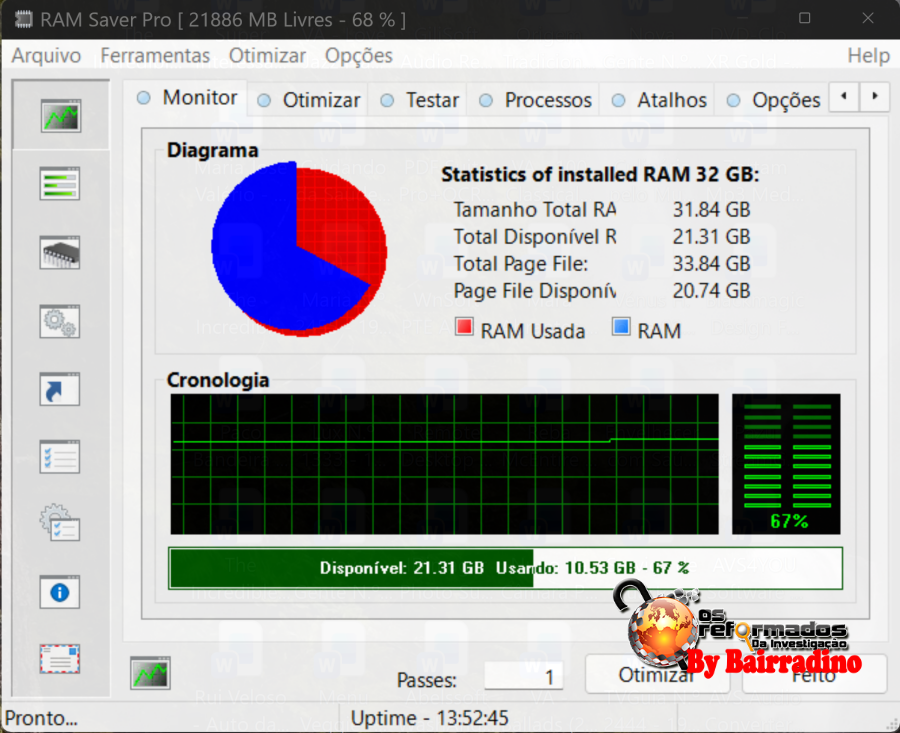Click the monitor graph icon beside Passes
Screen dimensions: 900x733
pos(150,673)
